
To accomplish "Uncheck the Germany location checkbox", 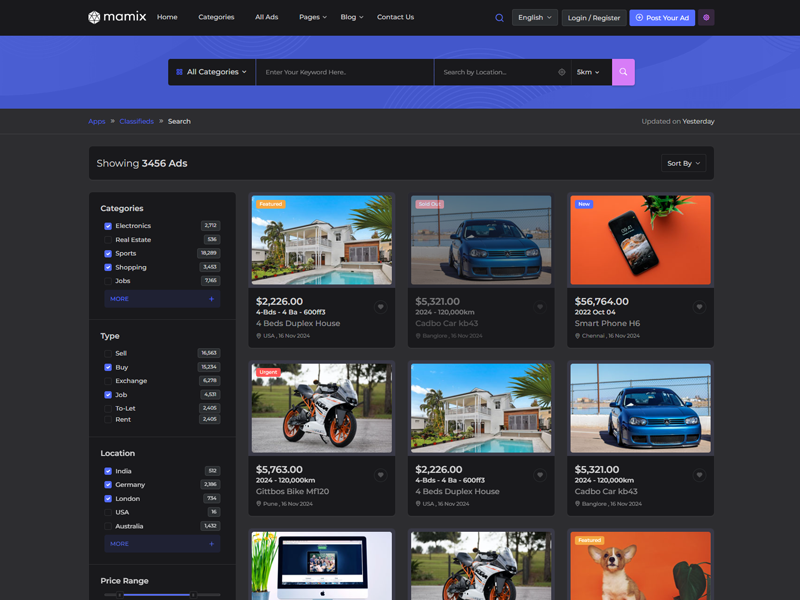I will [x=108, y=485].
